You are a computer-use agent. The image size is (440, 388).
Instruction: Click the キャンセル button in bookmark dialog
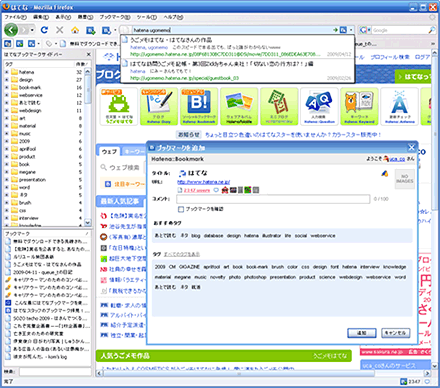(x=395, y=333)
